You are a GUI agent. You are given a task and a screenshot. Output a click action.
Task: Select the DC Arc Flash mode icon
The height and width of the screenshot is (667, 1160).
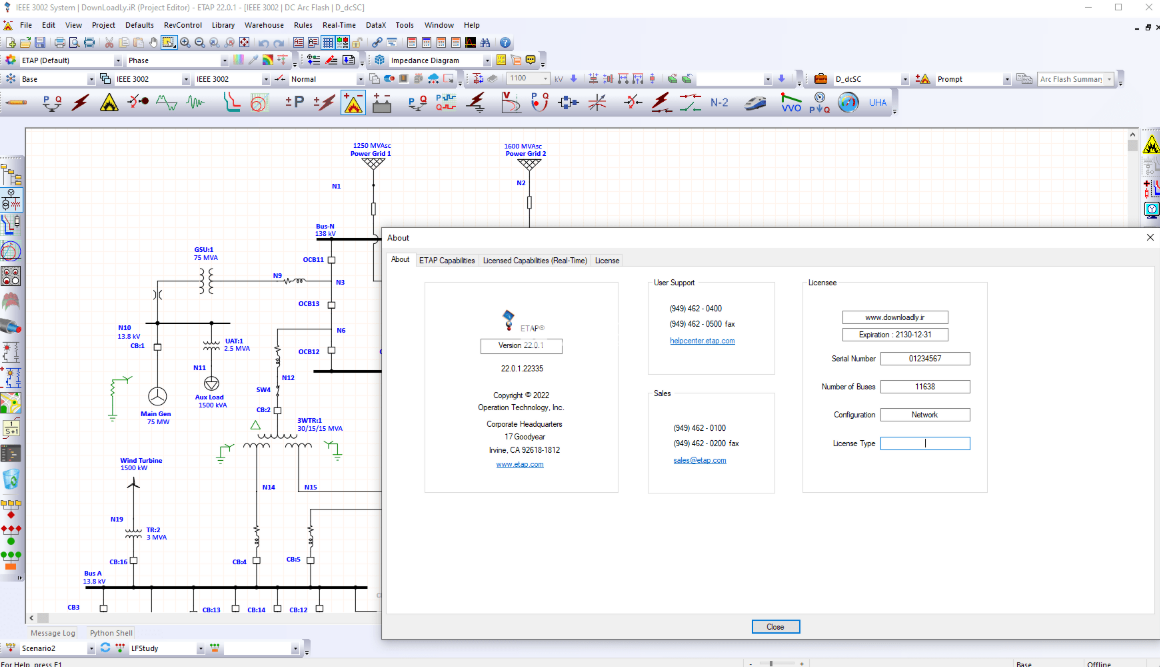pyautogui.click(x=354, y=103)
